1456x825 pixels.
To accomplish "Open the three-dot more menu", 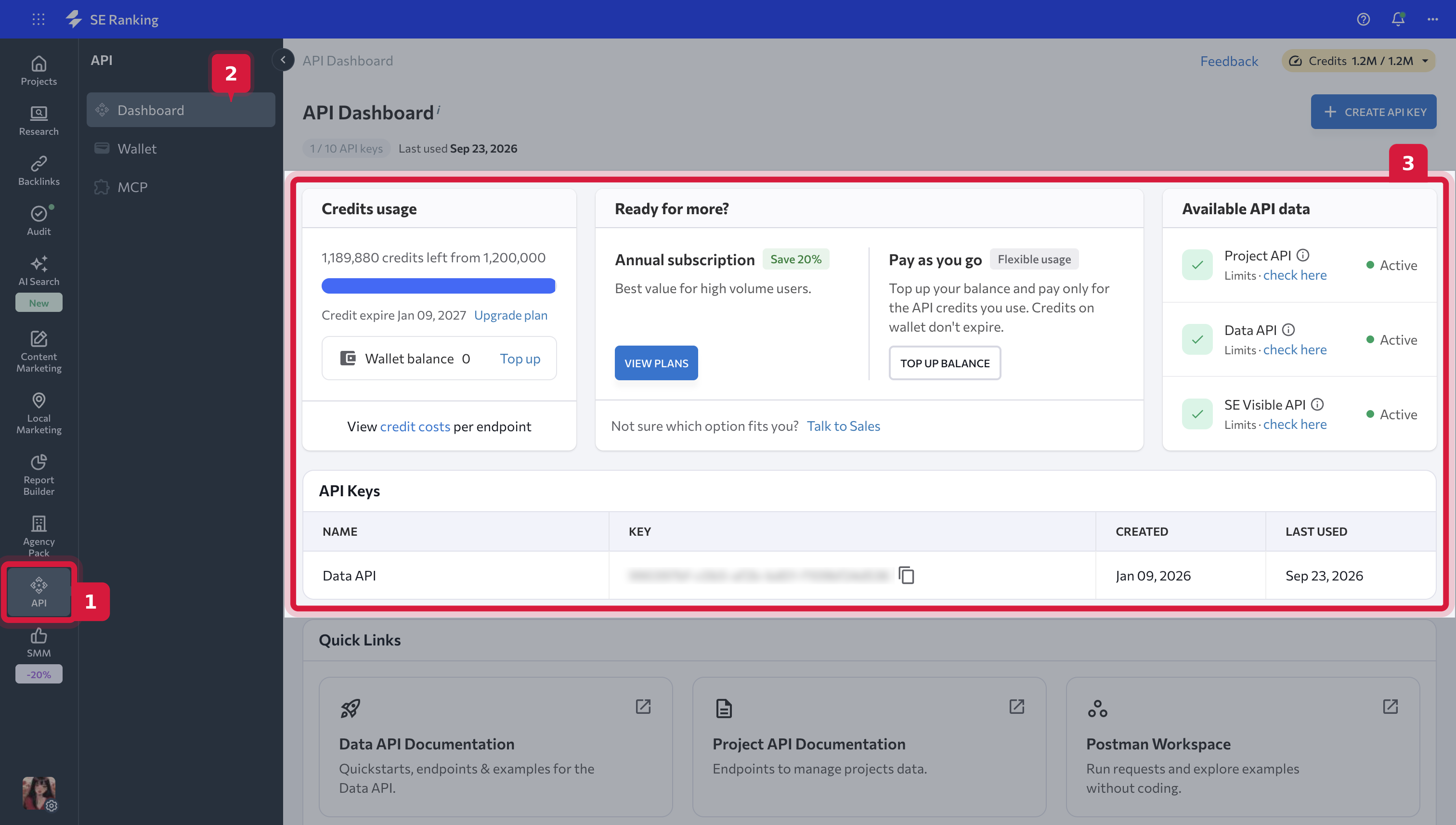I will click(1432, 19).
